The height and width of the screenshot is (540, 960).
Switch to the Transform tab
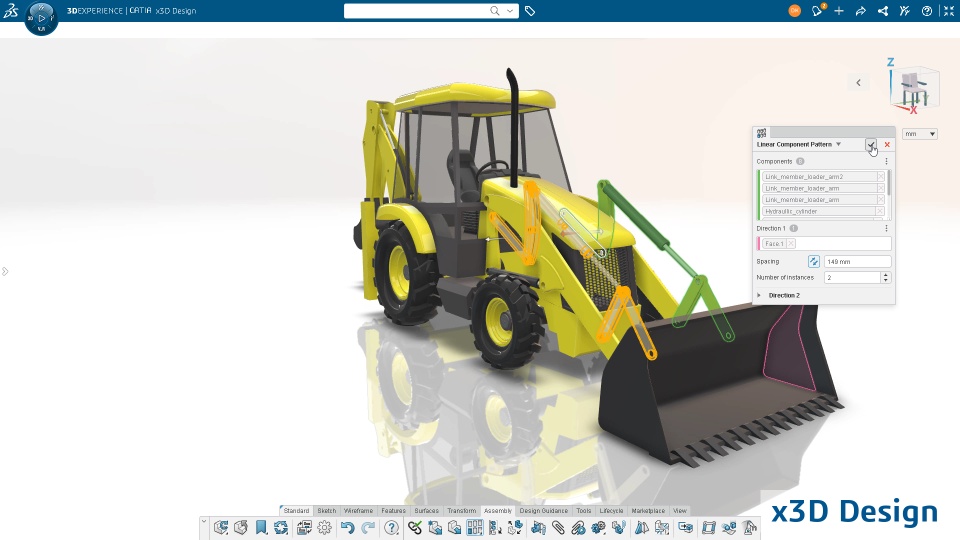pos(461,511)
